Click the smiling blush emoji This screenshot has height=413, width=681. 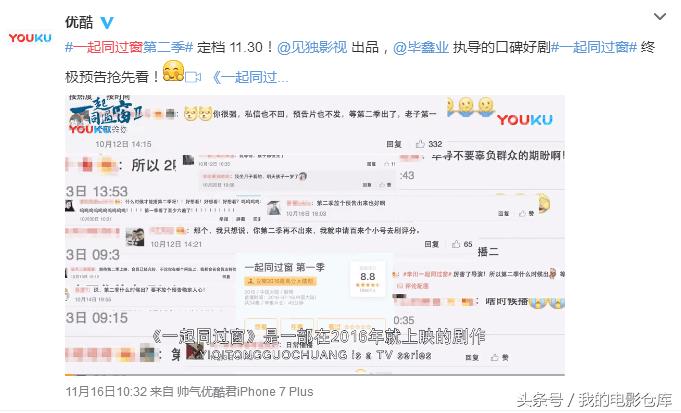tap(173, 71)
